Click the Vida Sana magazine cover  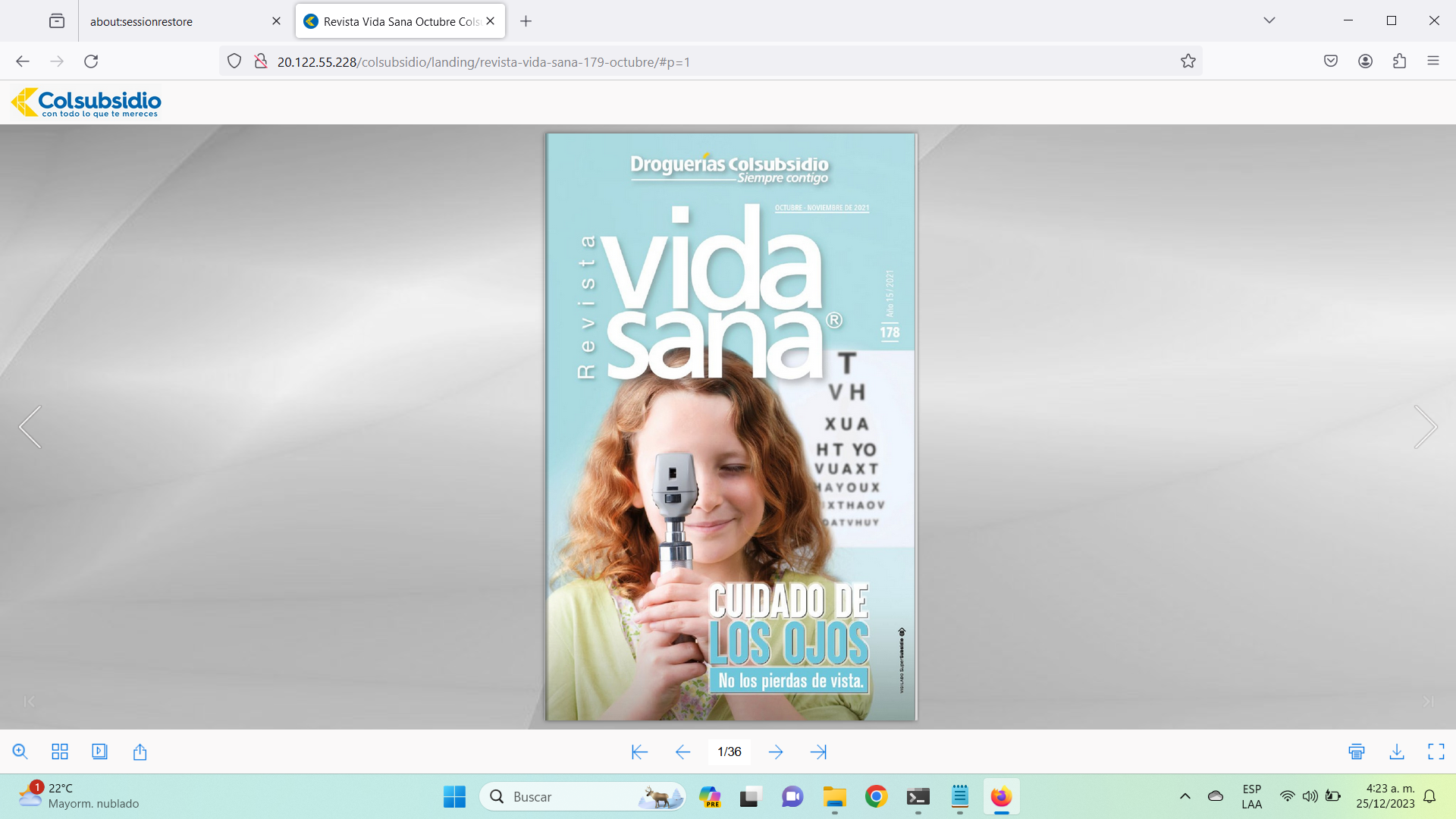(731, 427)
